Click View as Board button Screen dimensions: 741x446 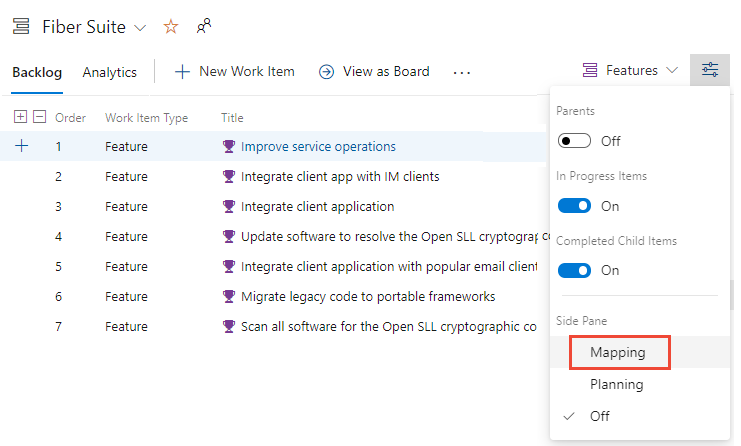[x=374, y=72]
